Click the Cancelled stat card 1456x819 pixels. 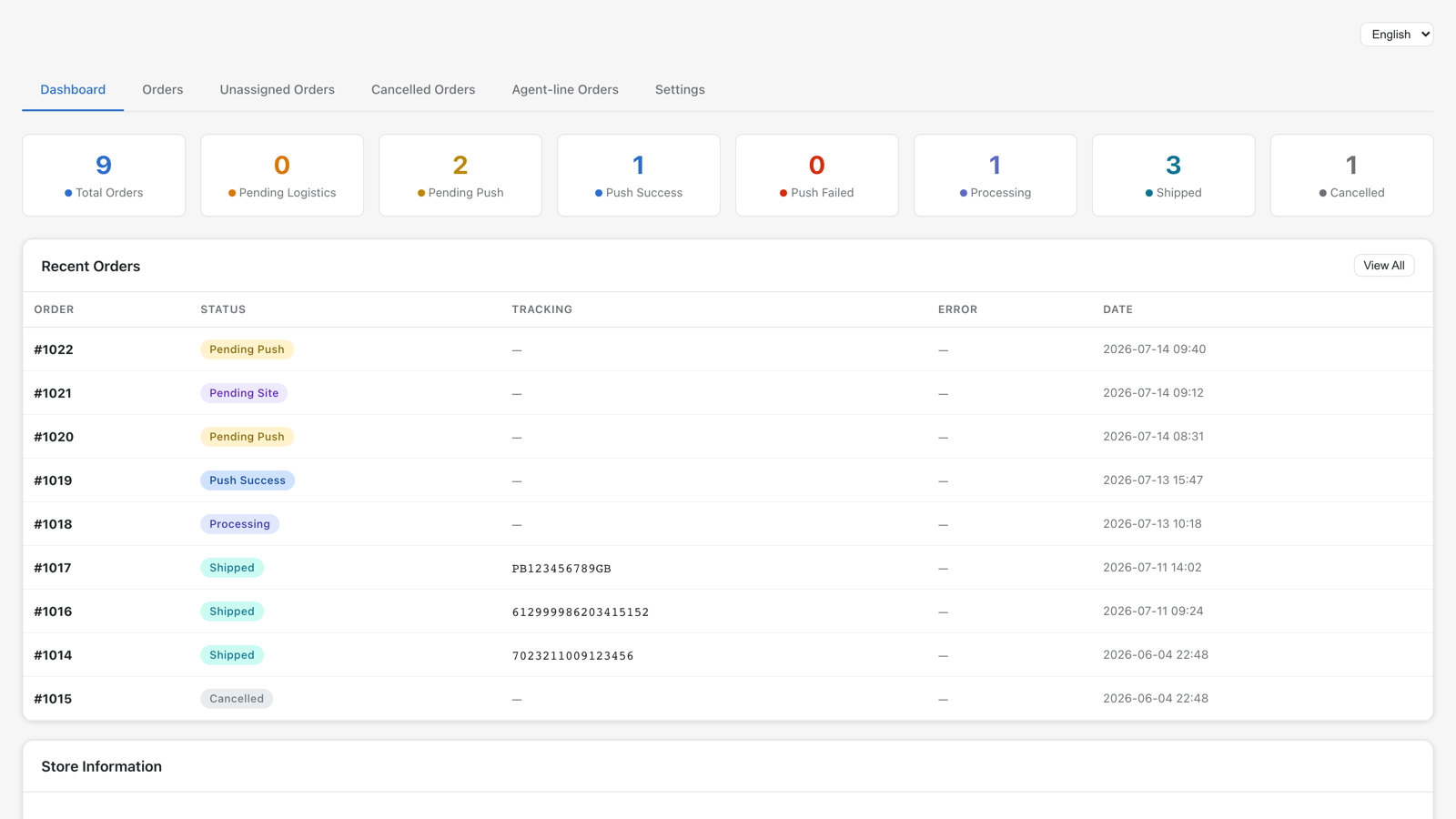[x=1352, y=176]
